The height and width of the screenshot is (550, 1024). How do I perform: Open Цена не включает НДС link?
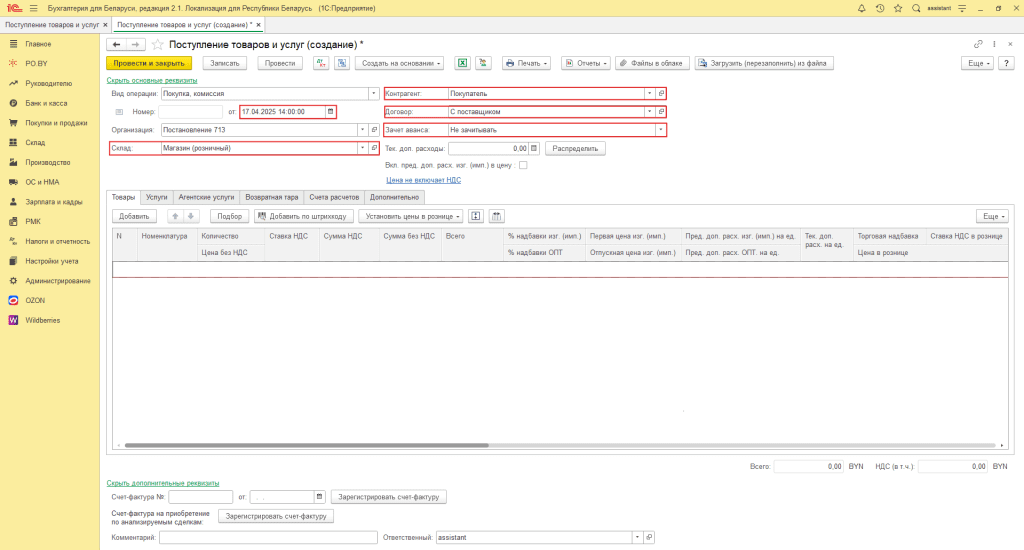[x=423, y=180]
